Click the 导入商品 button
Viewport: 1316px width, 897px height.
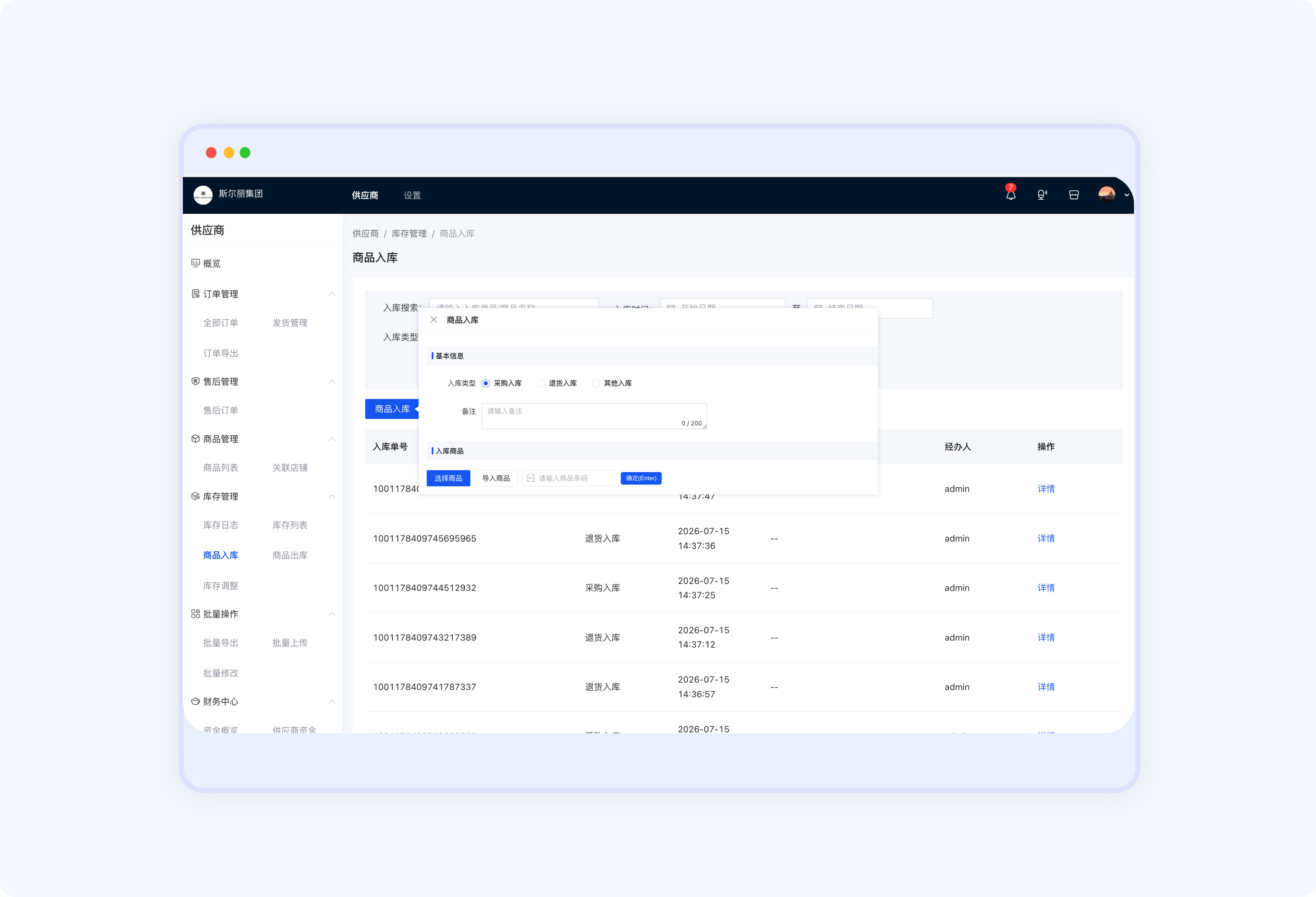[496, 479]
